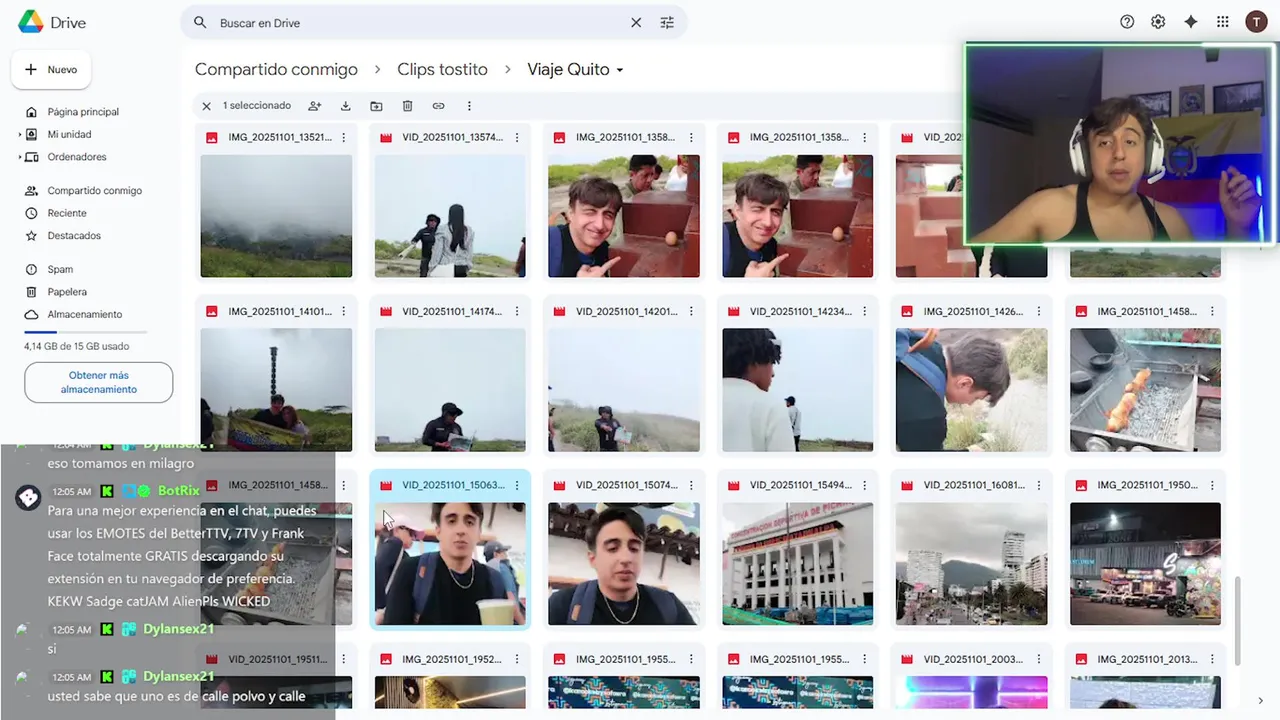This screenshot has height=720, width=1280.
Task: Click the image type icon of IMG_20251101_1952
Action: pos(385,659)
